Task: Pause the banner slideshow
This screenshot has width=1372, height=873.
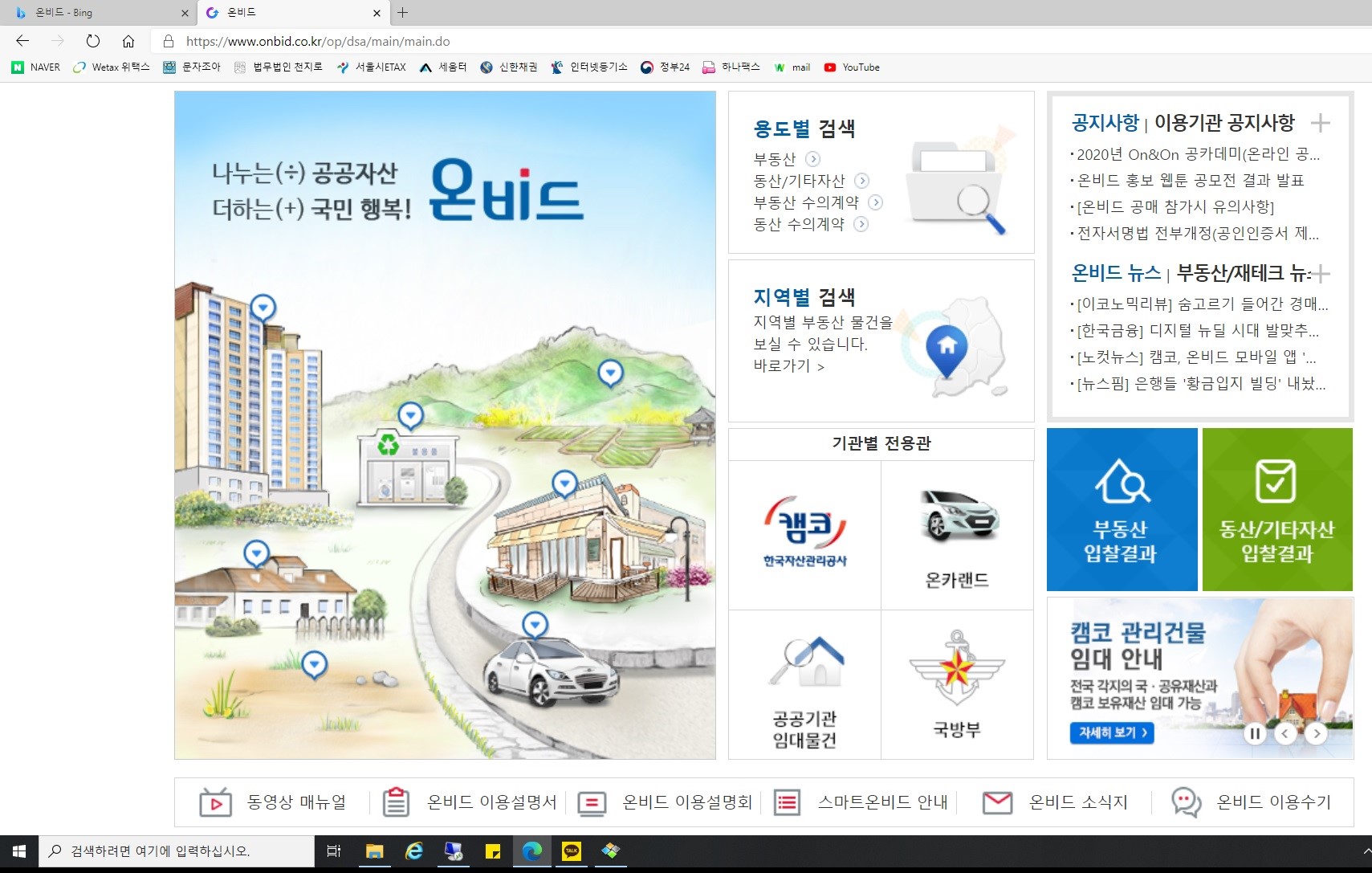Action: (1255, 733)
